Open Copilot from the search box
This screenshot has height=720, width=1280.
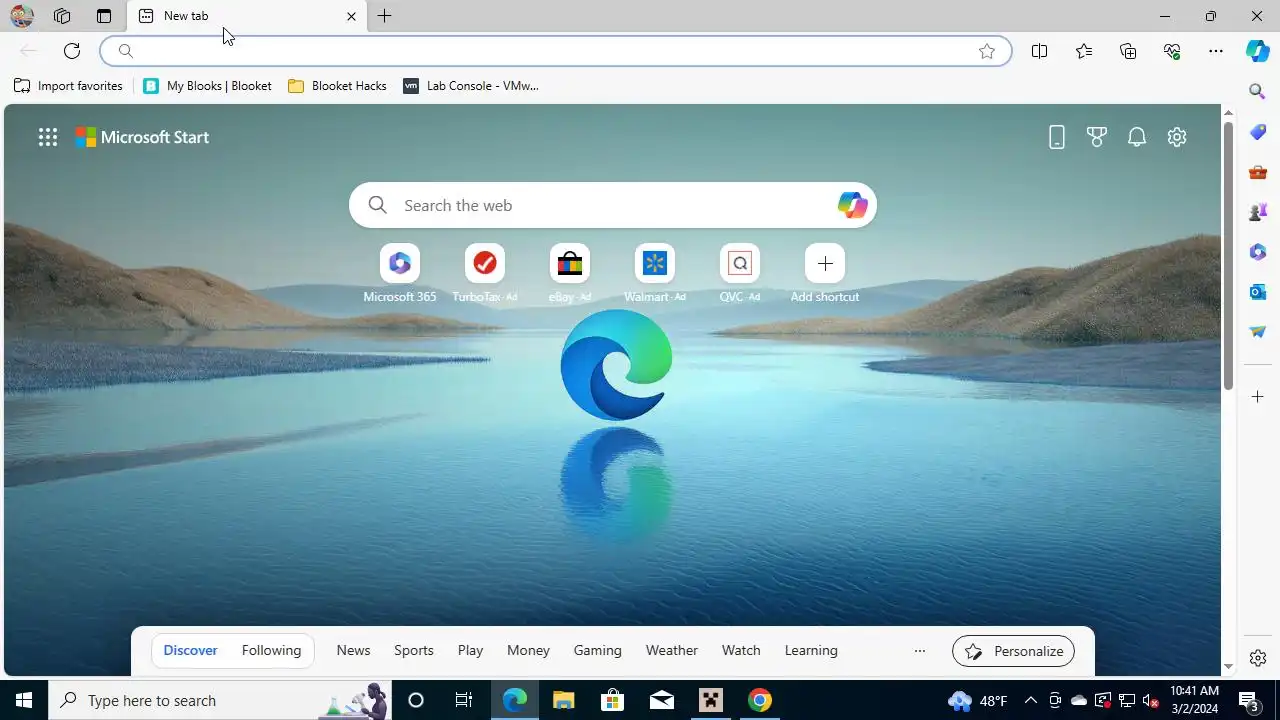tap(852, 205)
